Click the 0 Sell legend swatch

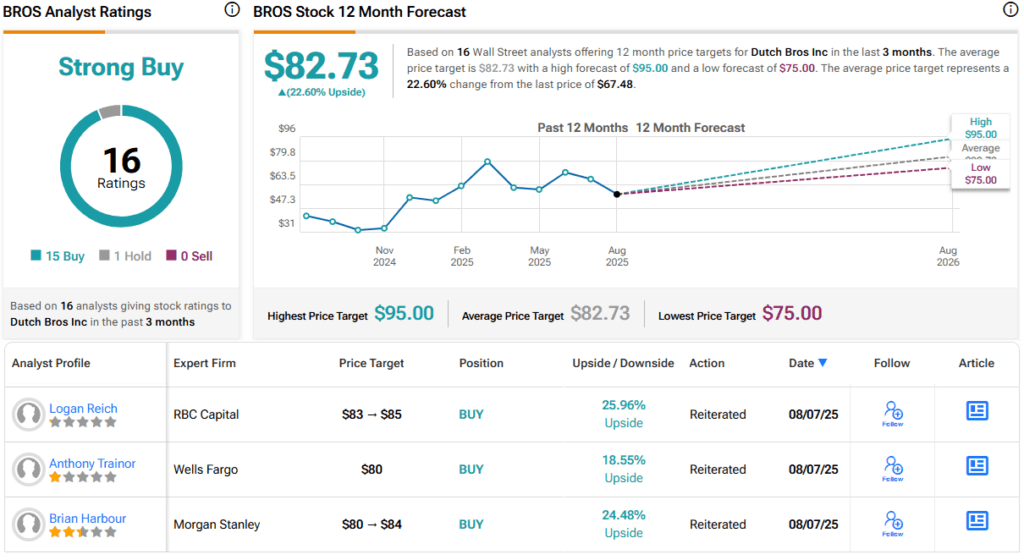pos(171,255)
